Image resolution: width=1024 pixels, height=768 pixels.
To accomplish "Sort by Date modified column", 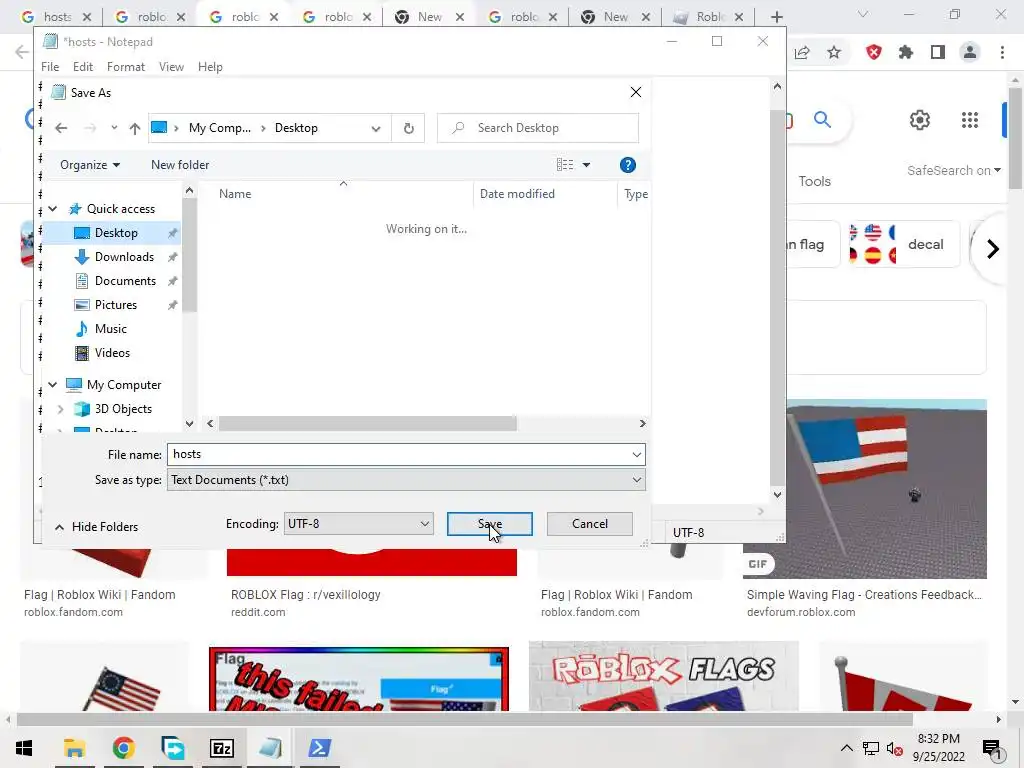I will click(x=517, y=194).
